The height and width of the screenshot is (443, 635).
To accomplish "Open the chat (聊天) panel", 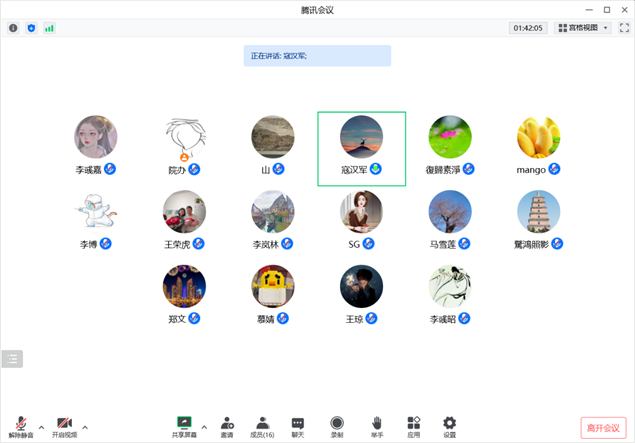I will pyautogui.click(x=298, y=425).
